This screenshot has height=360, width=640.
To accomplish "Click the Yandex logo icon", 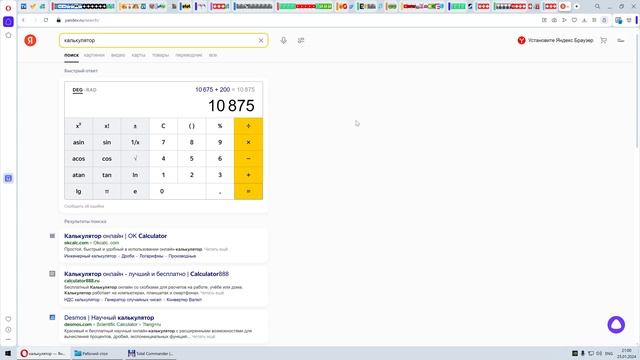I will pyautogui.click(x=30, y=40).
